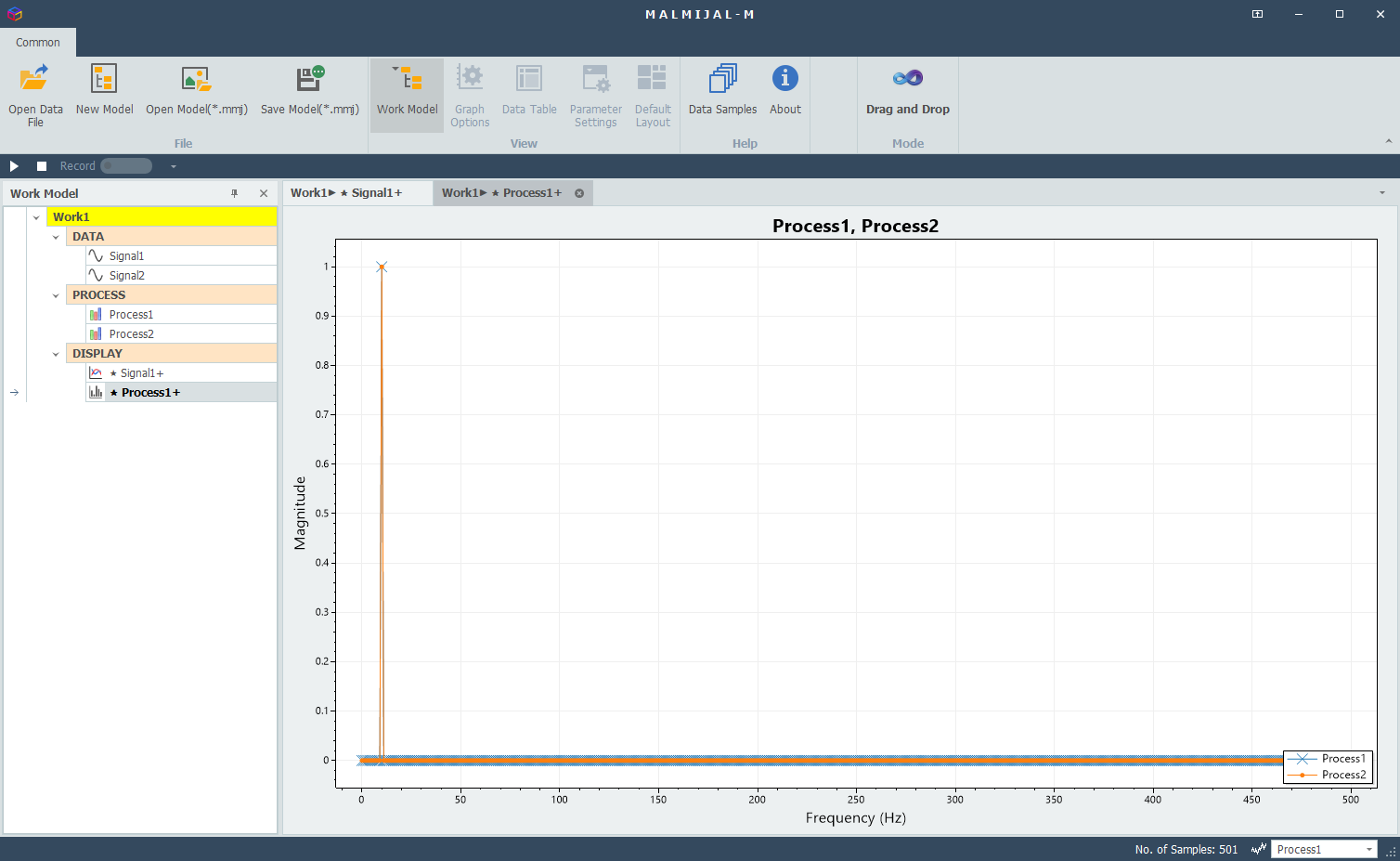Click the peak marker at magnitude 1
The width and height of the screenshot is (1400, 861).
382,267
